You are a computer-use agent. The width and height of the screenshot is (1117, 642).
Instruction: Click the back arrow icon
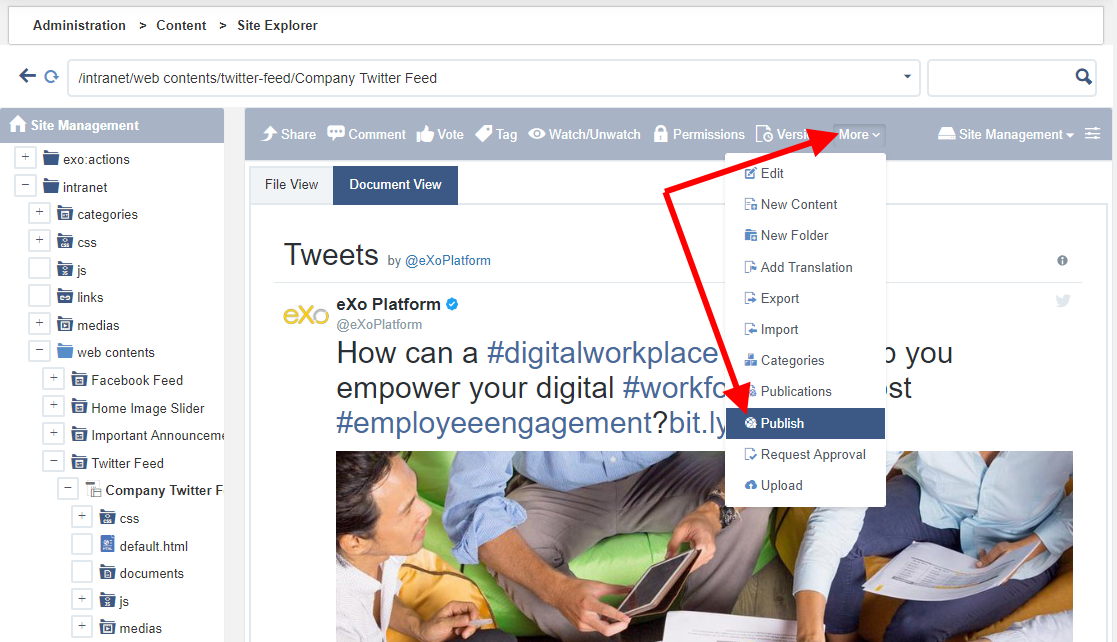coord(27,76)
